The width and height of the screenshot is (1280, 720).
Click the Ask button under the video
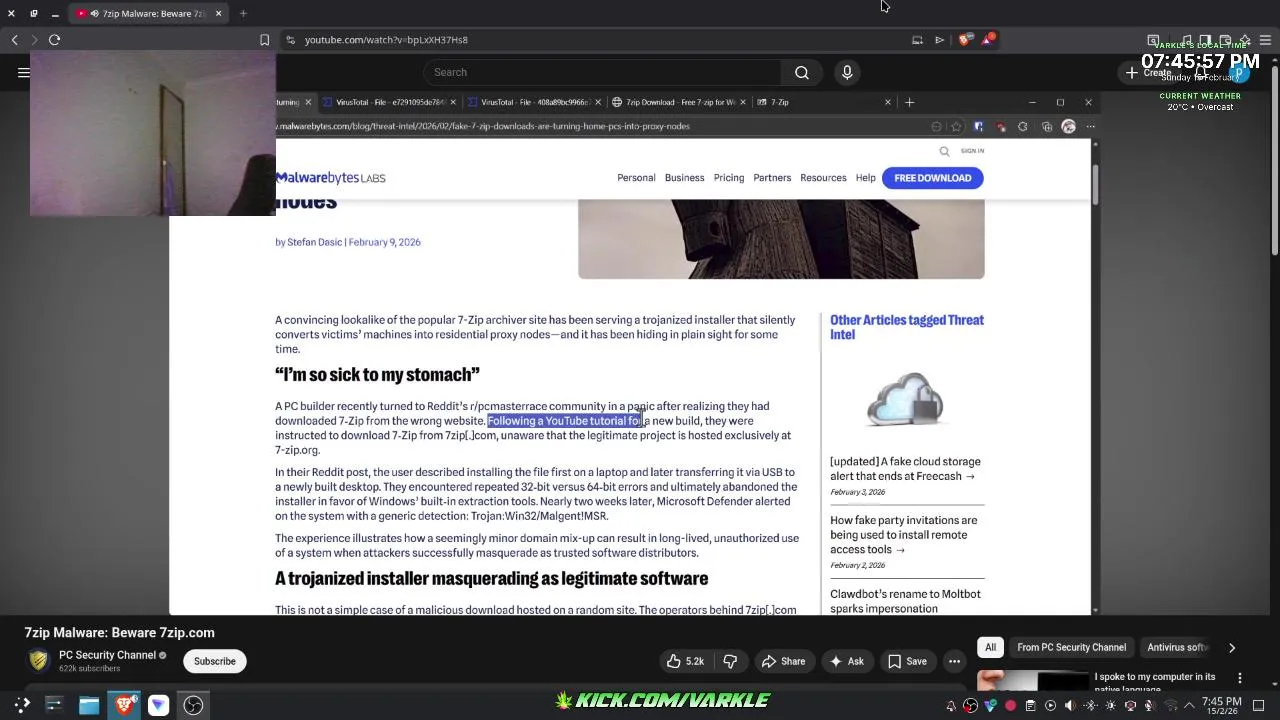846,661
